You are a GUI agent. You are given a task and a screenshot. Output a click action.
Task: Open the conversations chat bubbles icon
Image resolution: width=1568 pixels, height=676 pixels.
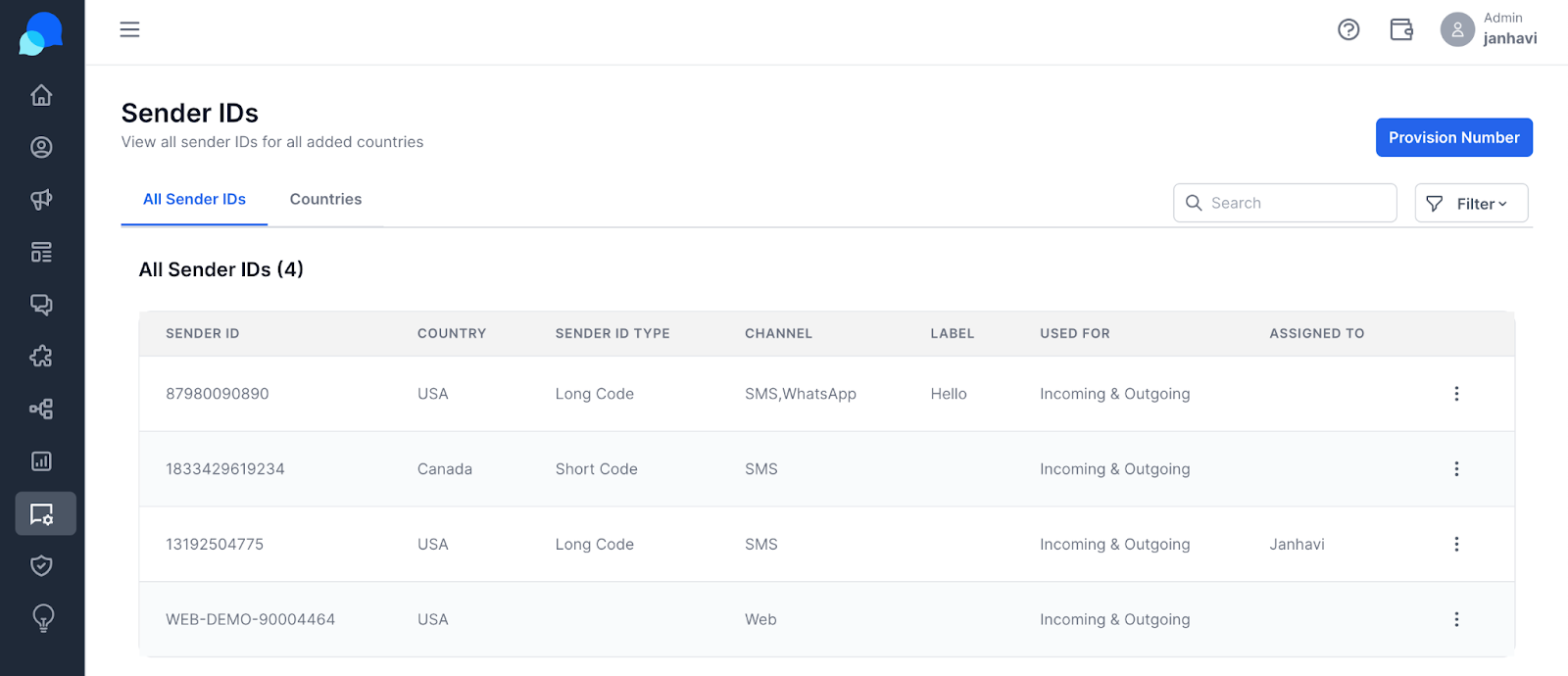pyautogui.click(x=41, y=305)
